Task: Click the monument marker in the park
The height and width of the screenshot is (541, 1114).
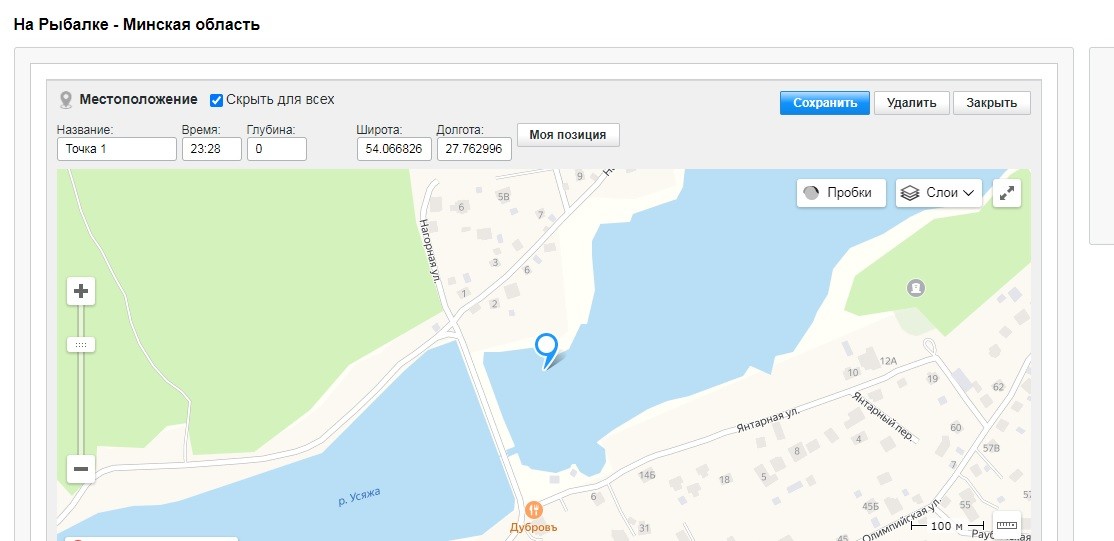Action: [x=914, y=288]
